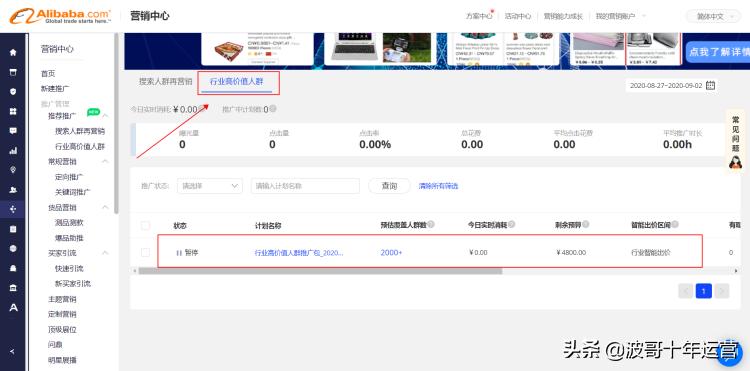Viewport: 750px width, 371px height.
Task: Click the left menu's vertical scrollbar
Action: [x=116, y=124]
